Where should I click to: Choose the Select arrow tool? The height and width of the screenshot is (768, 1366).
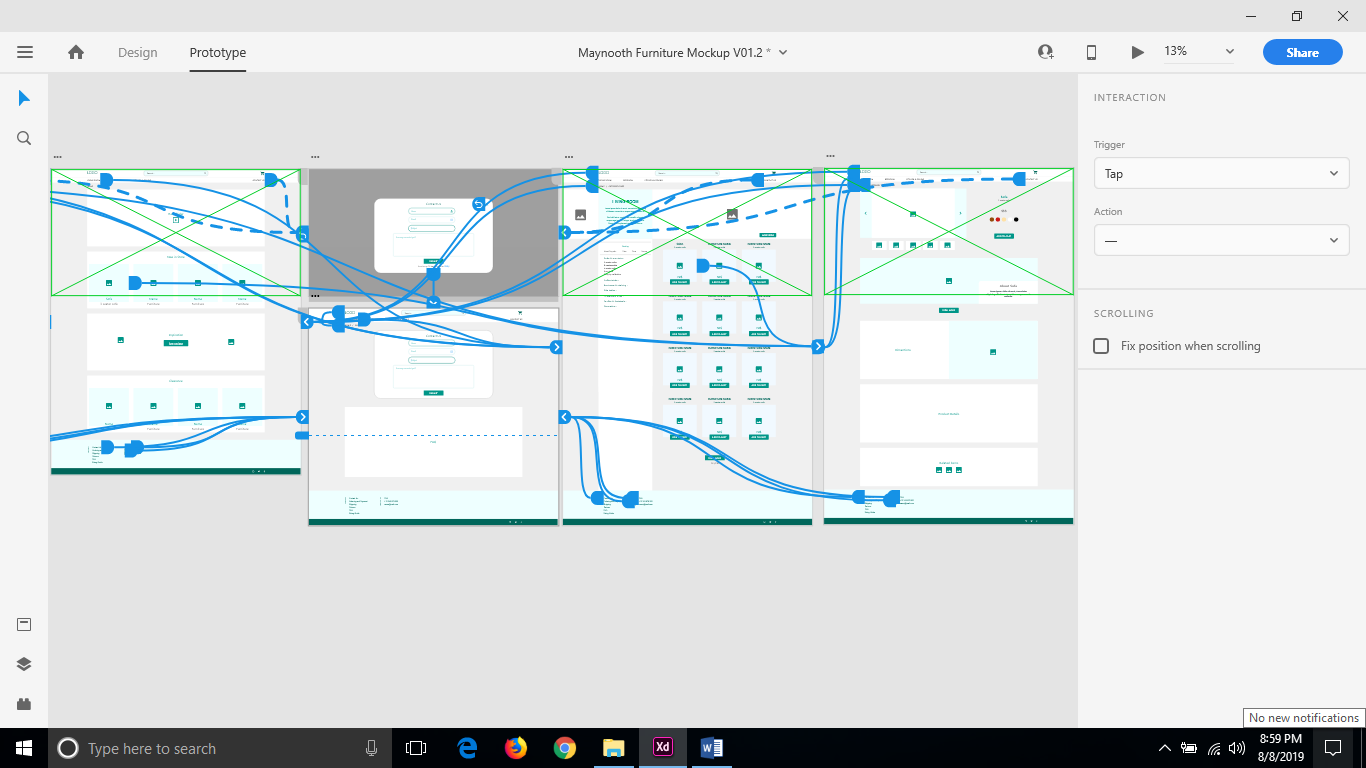point(24,98)
